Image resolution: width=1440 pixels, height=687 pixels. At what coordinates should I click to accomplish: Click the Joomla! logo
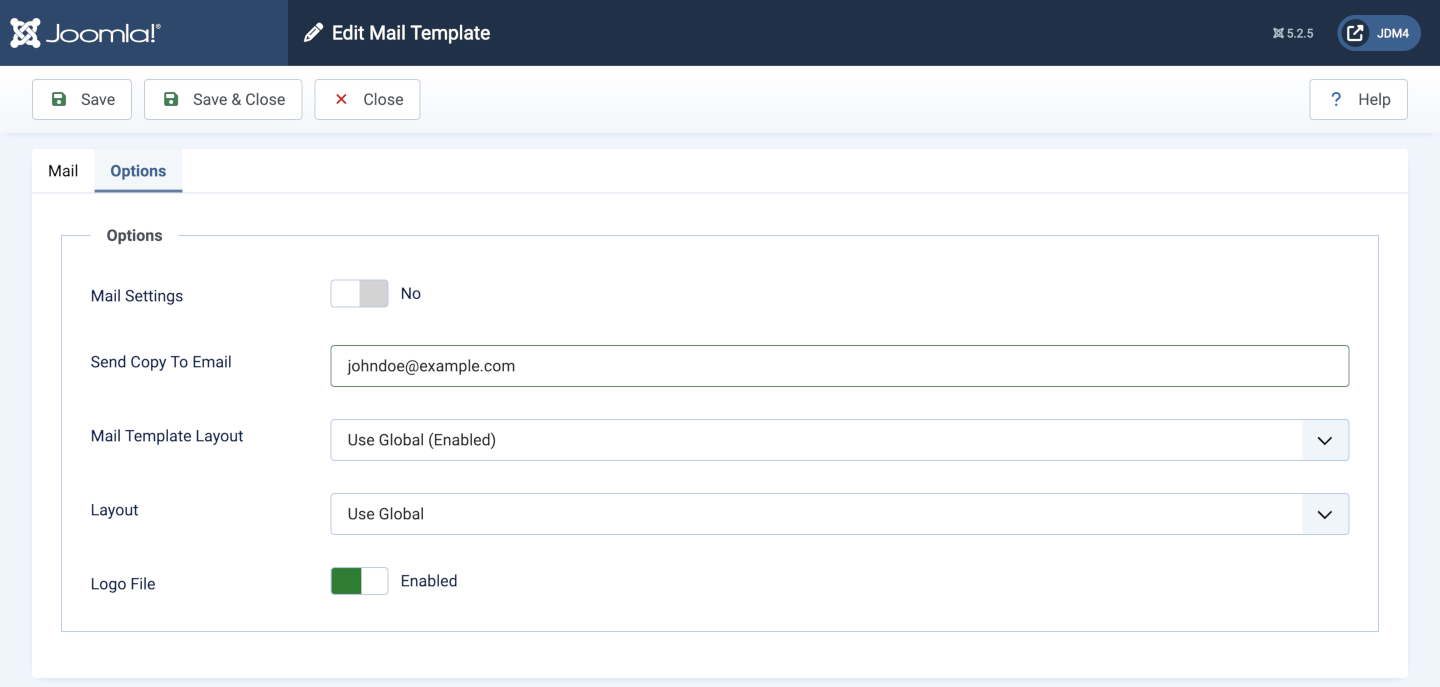click(x=85, y=33)
